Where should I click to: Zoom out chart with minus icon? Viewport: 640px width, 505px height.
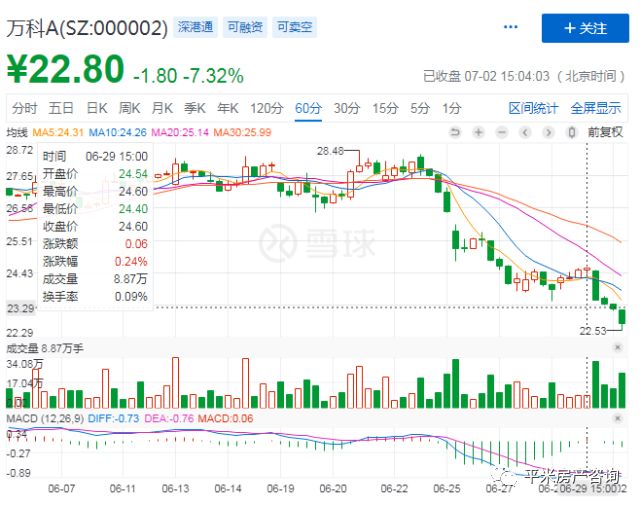pyautogui.click(x=502, y=132)
